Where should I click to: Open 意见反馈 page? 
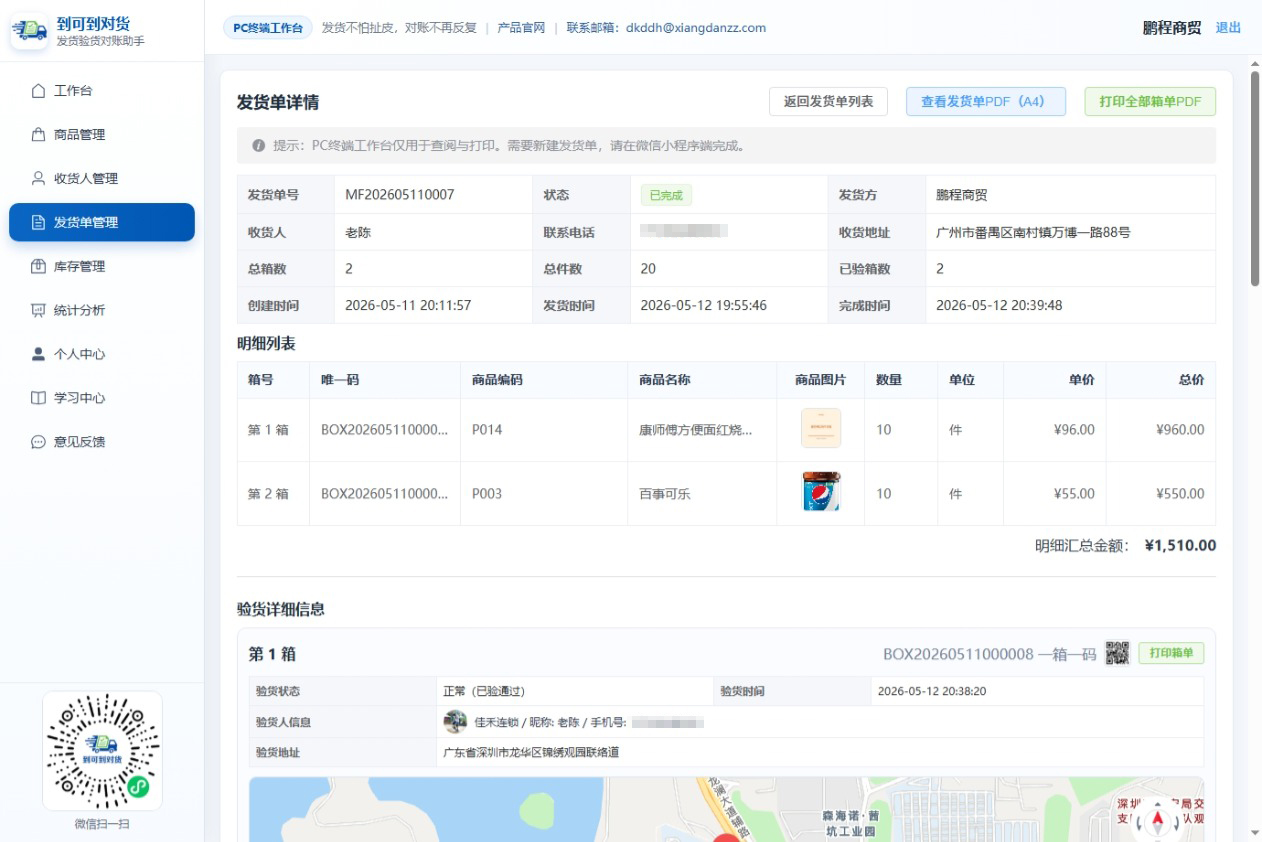(x=102, y=442)
